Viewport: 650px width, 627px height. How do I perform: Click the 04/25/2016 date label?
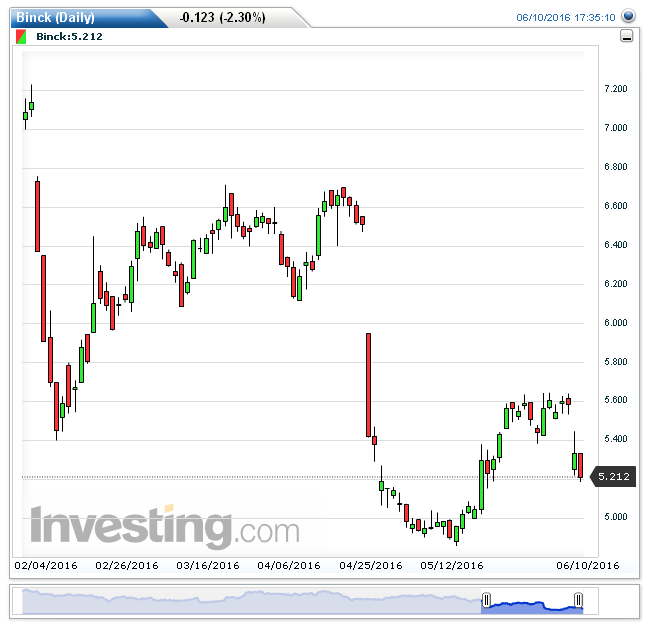371,565
